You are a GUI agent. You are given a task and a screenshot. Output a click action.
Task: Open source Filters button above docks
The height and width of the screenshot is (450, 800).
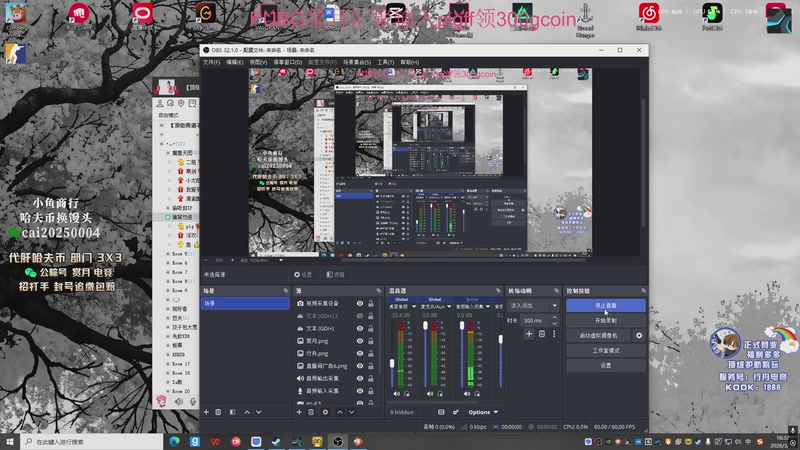pos(335,274)
